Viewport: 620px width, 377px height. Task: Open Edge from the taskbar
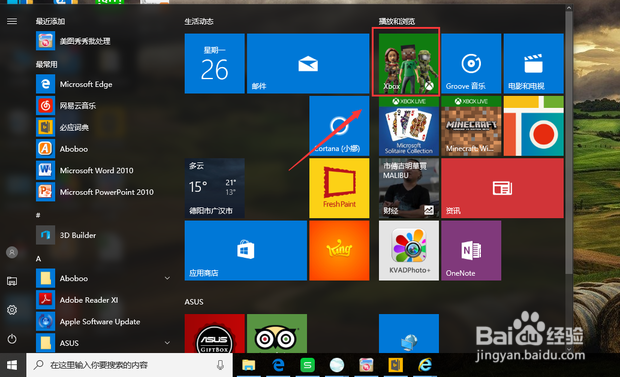click(x=278, y=365)
